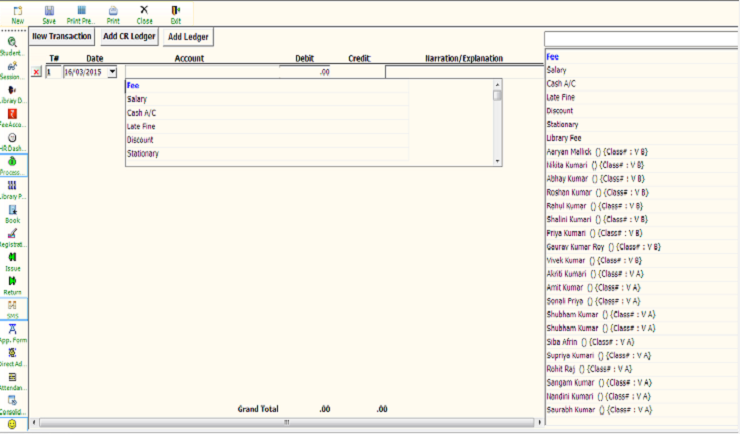Screen dimensions: 740x434
Task: Click the Narration/Explanation input field
Action: tap(460, 72)
